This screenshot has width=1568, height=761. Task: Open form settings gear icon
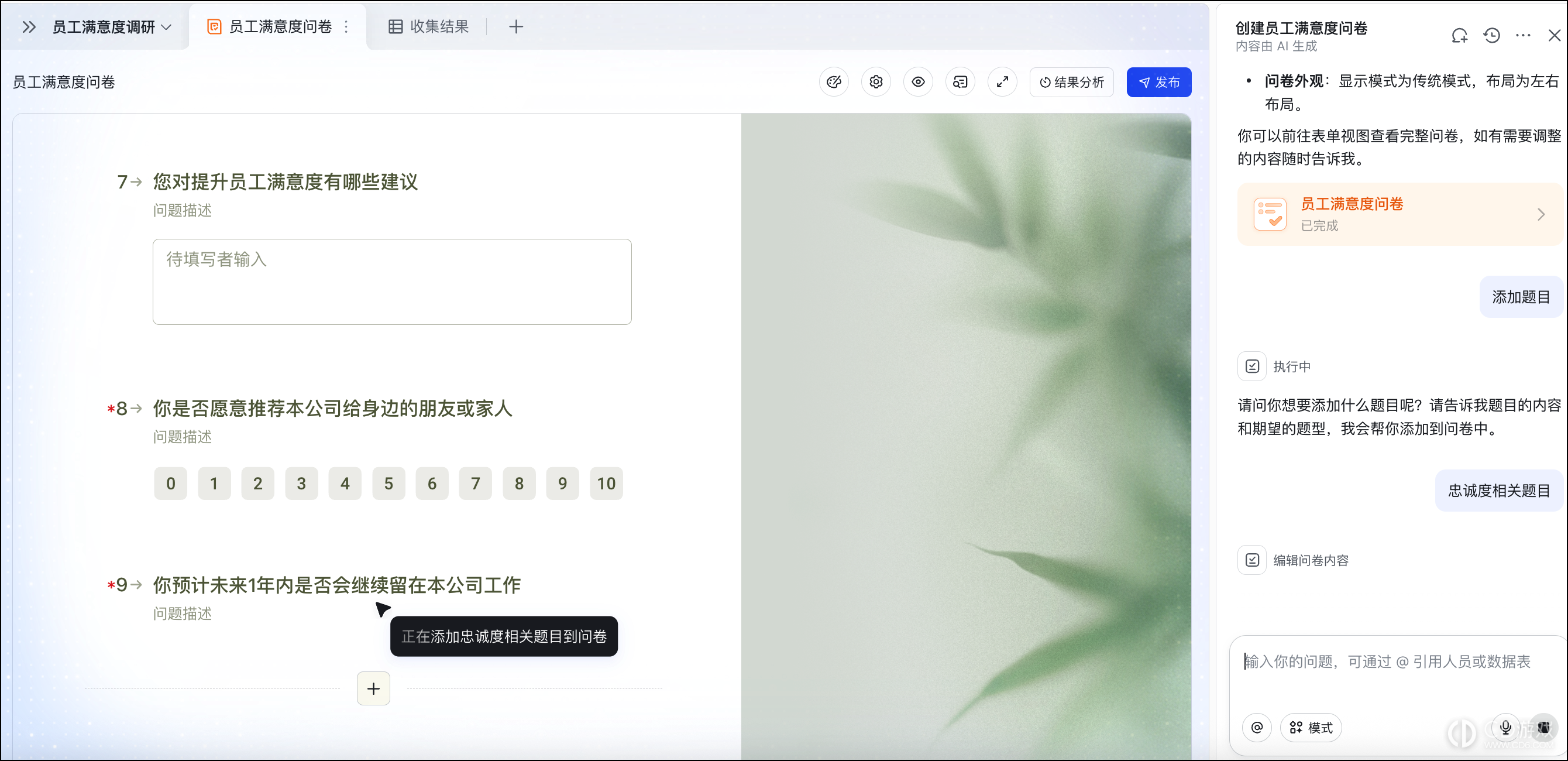(876, 82)
